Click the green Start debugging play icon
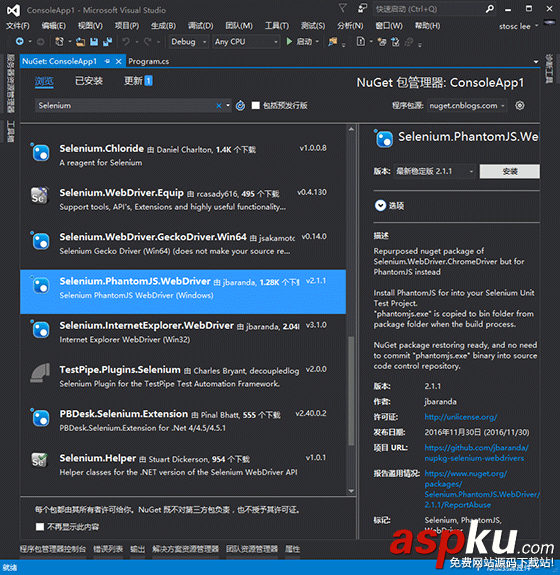Image resolution: width=560 pixels, height=575 pixels. pos(289,42)
